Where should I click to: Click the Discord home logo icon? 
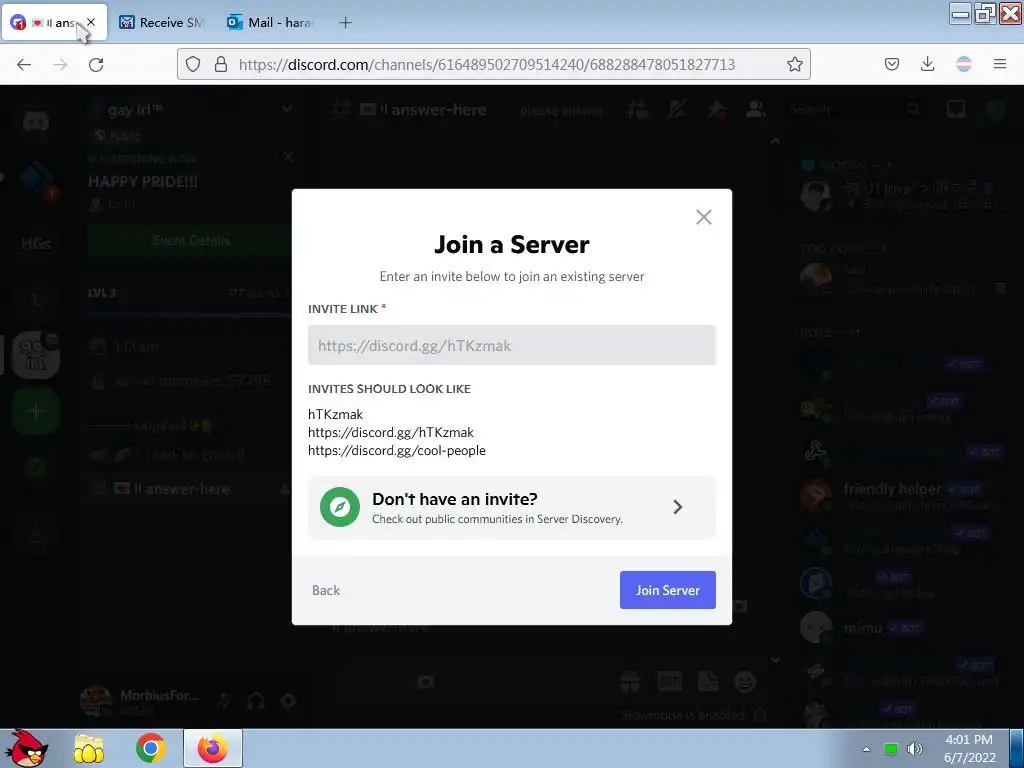[35, 121]
